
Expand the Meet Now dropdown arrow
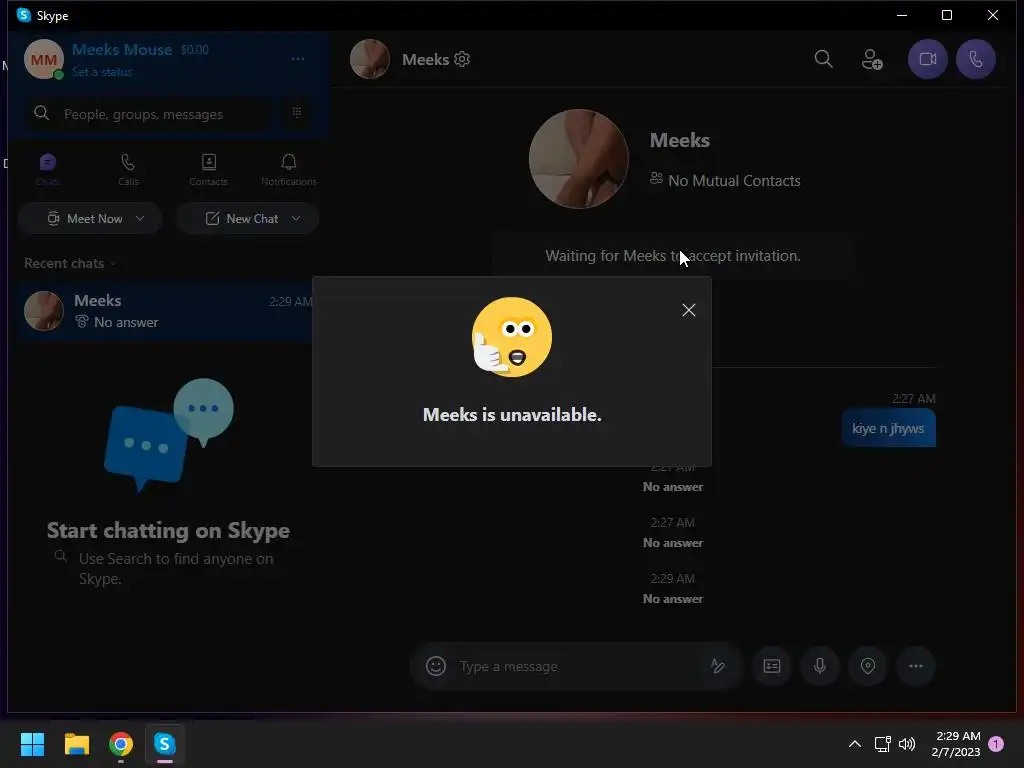140,218
